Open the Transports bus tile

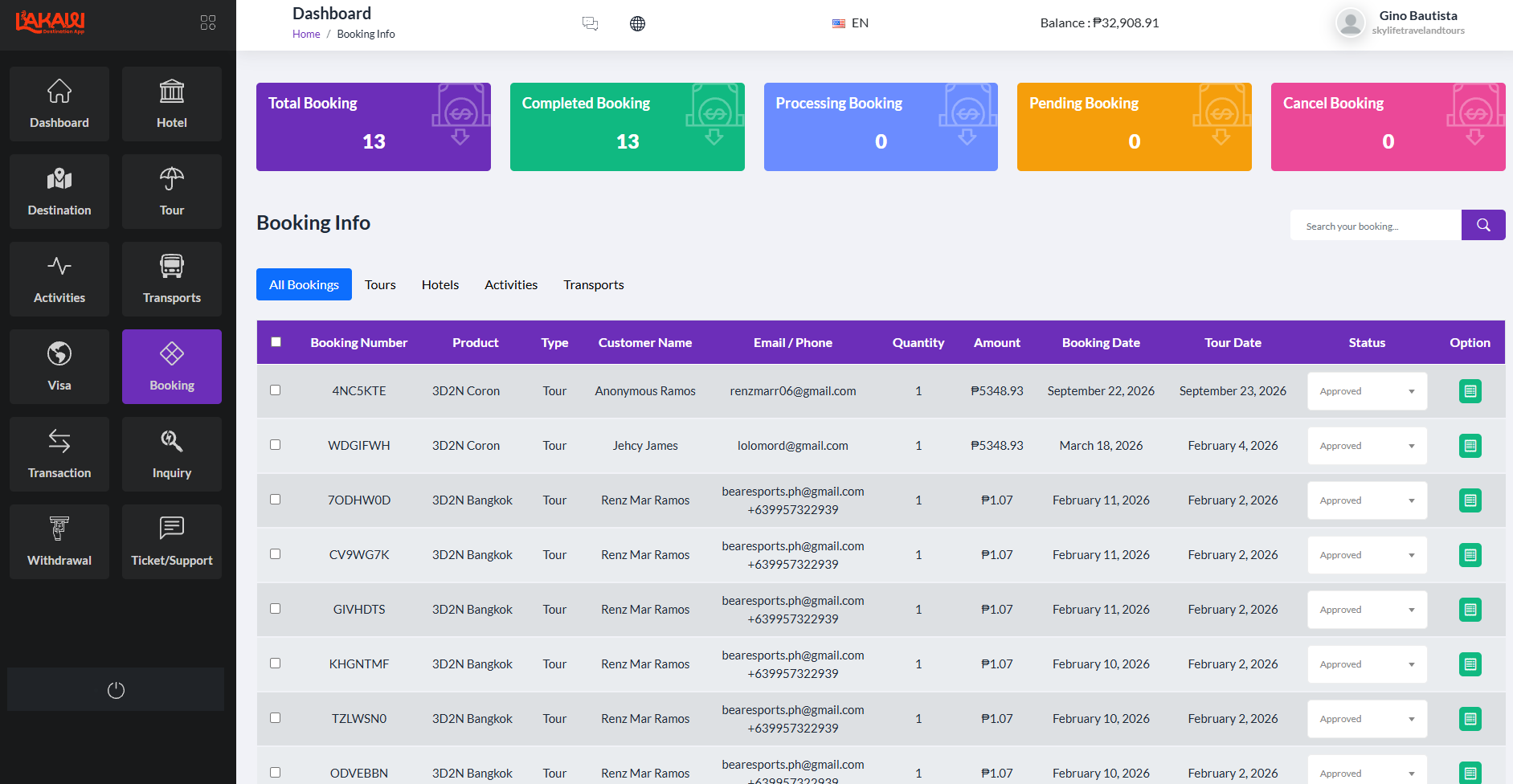point(172,280)
